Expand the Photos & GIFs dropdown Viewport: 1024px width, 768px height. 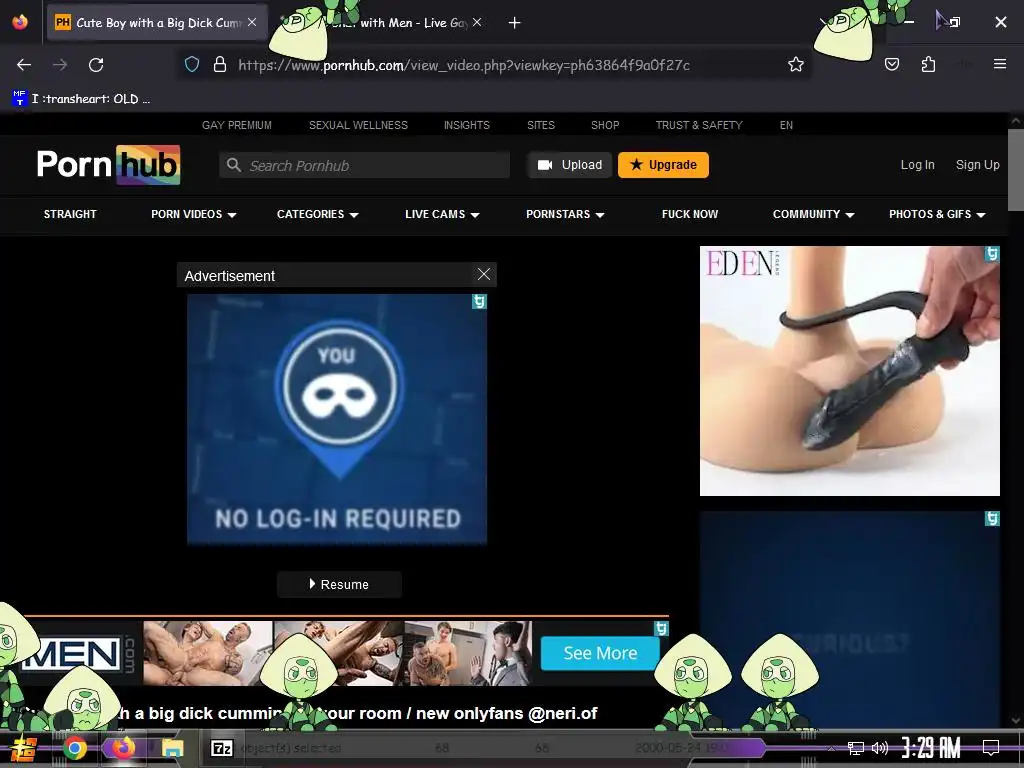pyautogui.click(x=937, y=214)
